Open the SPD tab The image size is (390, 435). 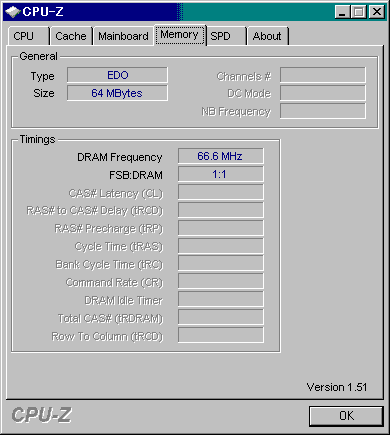coord(226,36)
